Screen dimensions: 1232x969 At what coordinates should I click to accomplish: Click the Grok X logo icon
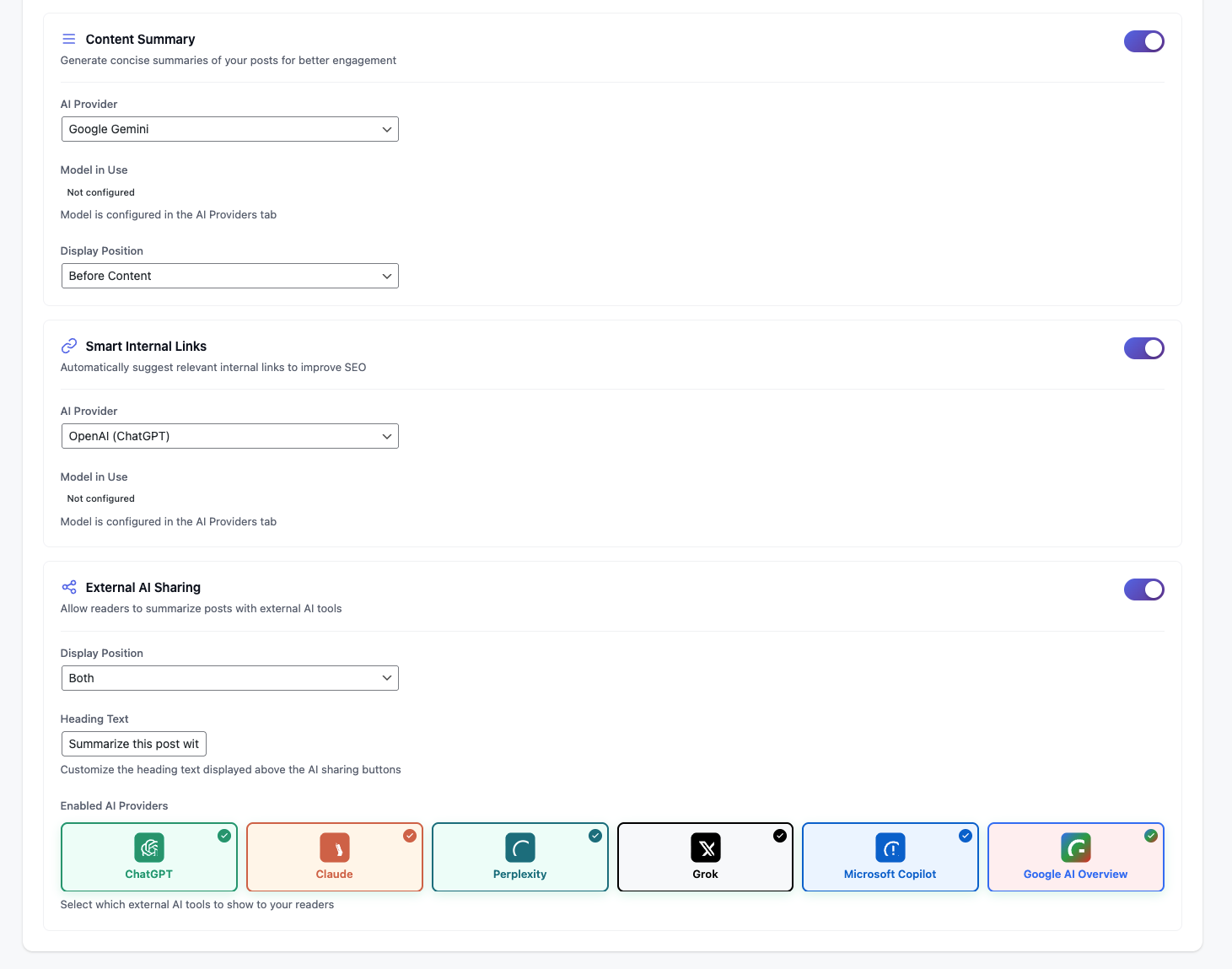[705, 848]
